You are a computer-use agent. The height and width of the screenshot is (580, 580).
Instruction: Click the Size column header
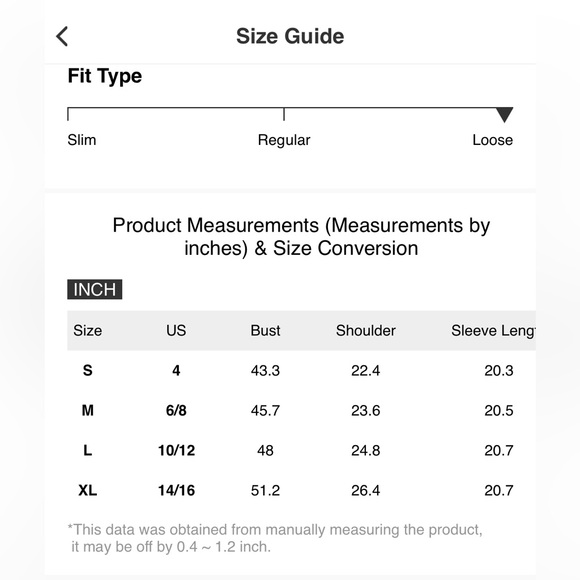(x=88, y=330)
